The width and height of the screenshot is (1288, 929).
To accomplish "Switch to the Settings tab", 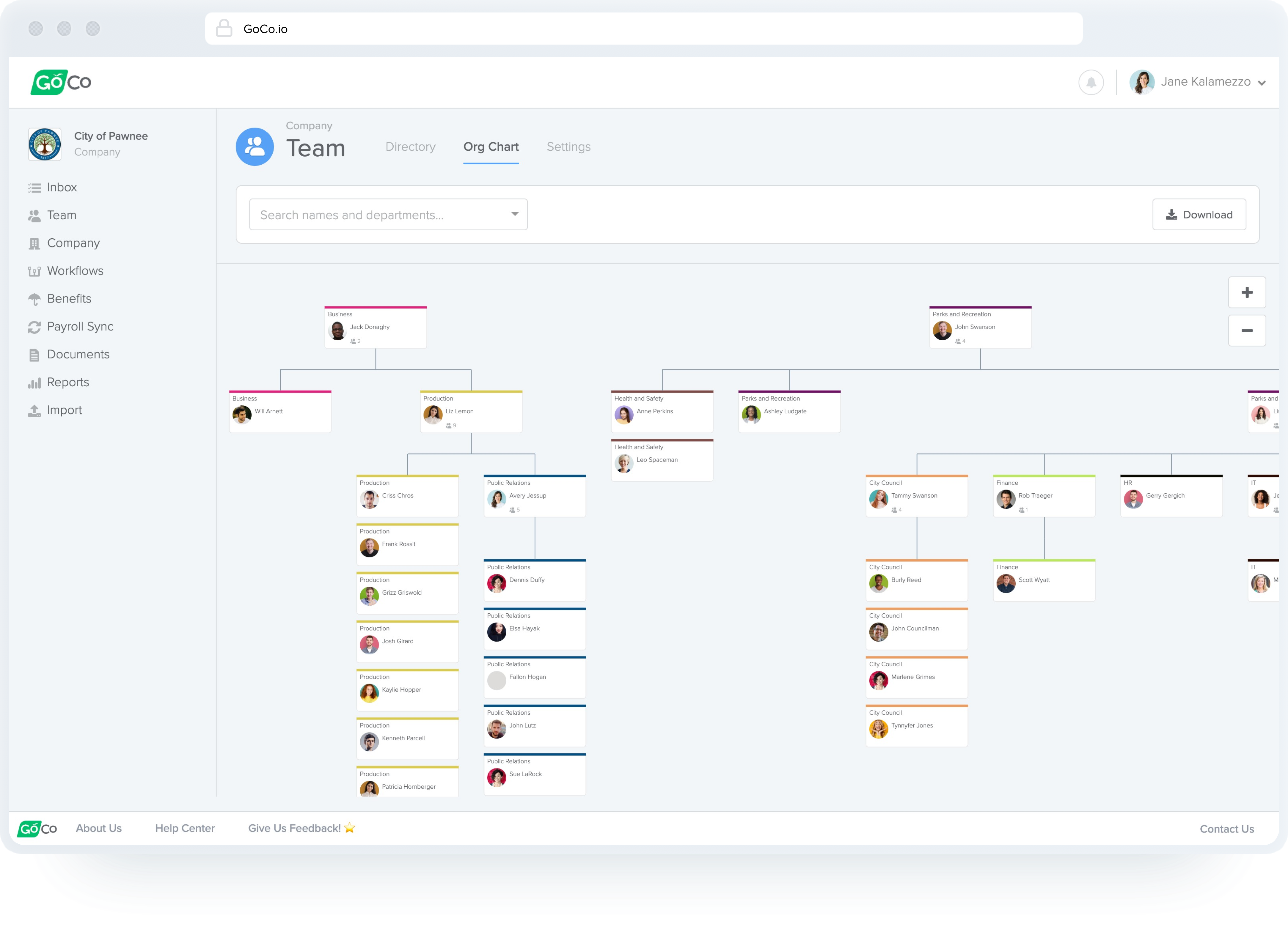I will [x=568, y=147].
